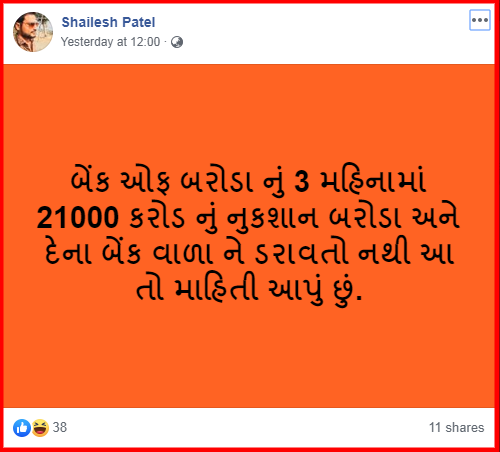Open the Shailesh Patel profile name link
Viewport: 500px width, 452px height.
click(108, 22)
